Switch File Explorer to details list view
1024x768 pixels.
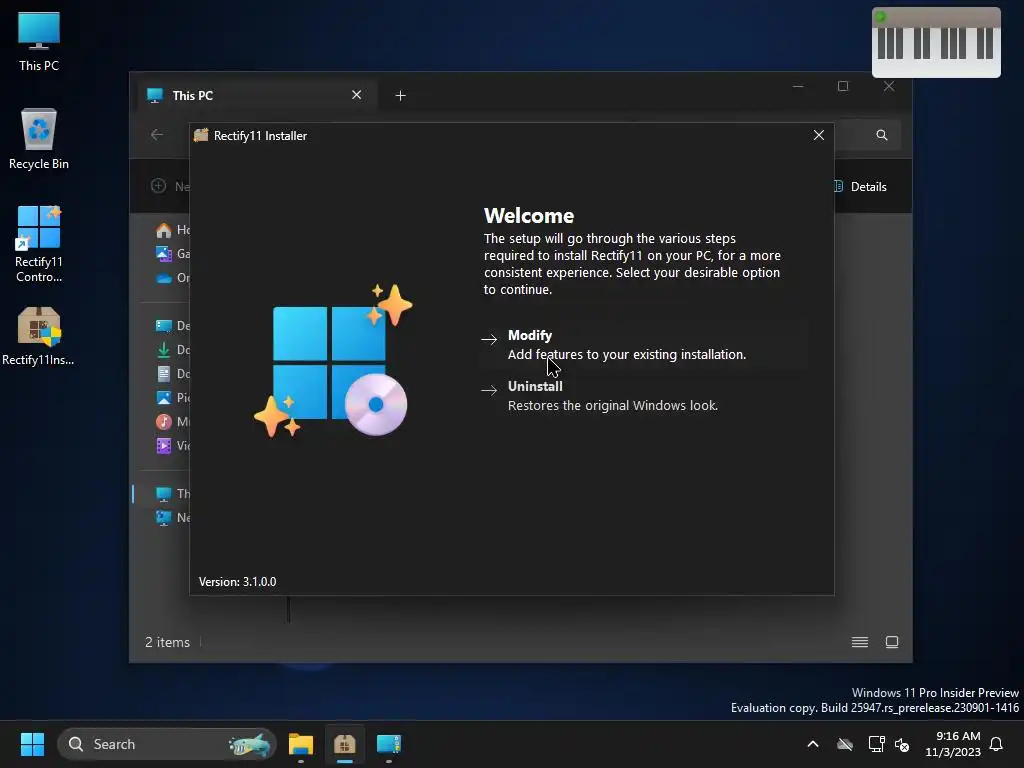coord(859,642)
